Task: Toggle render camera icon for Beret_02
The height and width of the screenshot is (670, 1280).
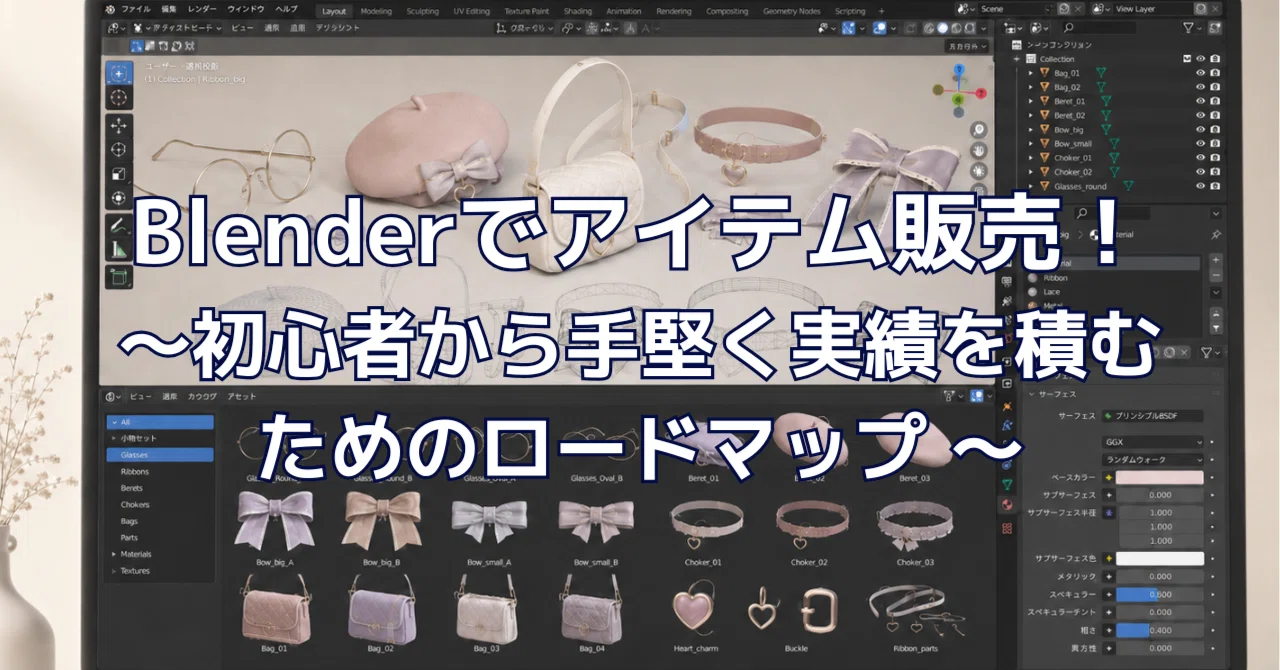Action: (1215, 115)
